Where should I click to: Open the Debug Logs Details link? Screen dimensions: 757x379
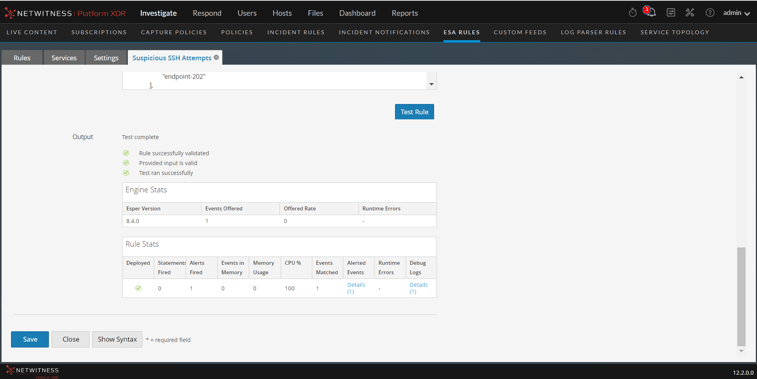coord(418,288)
